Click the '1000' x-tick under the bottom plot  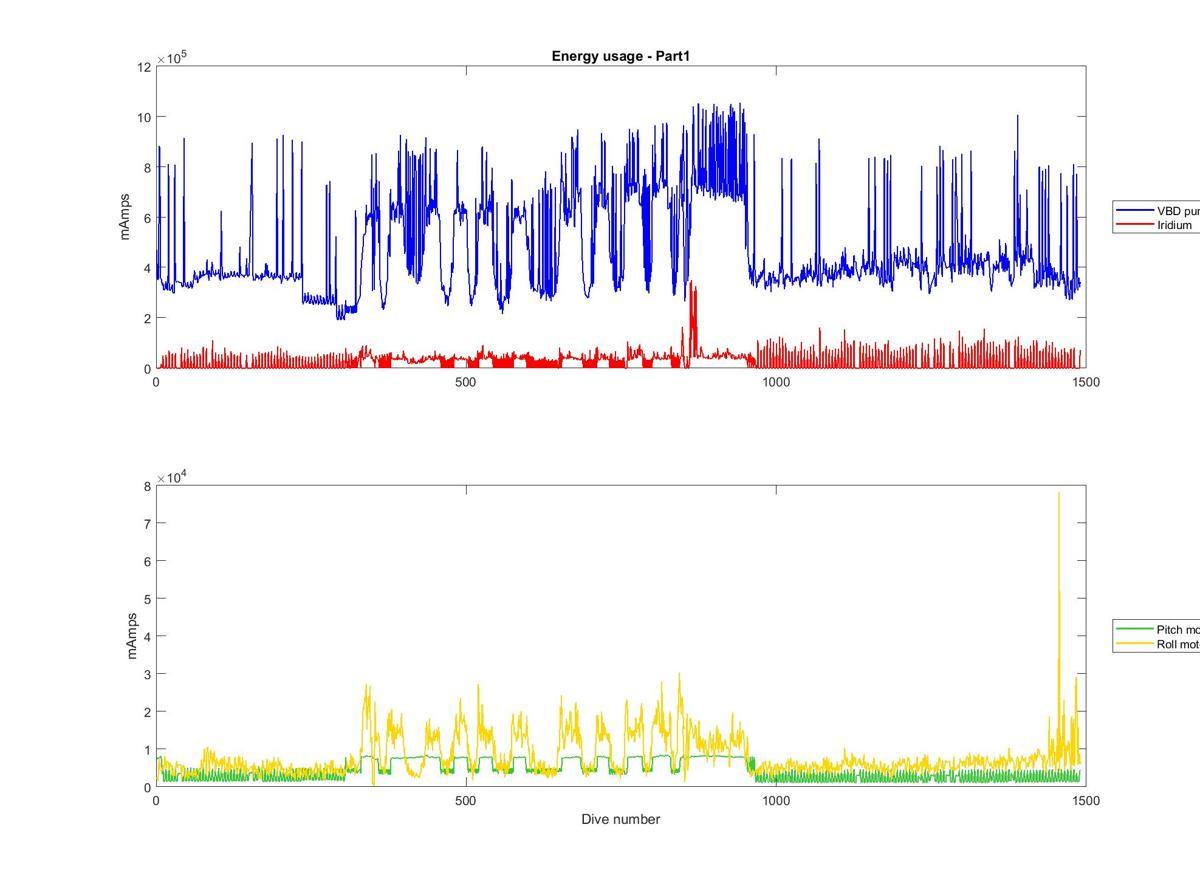(x=776, y=801)
